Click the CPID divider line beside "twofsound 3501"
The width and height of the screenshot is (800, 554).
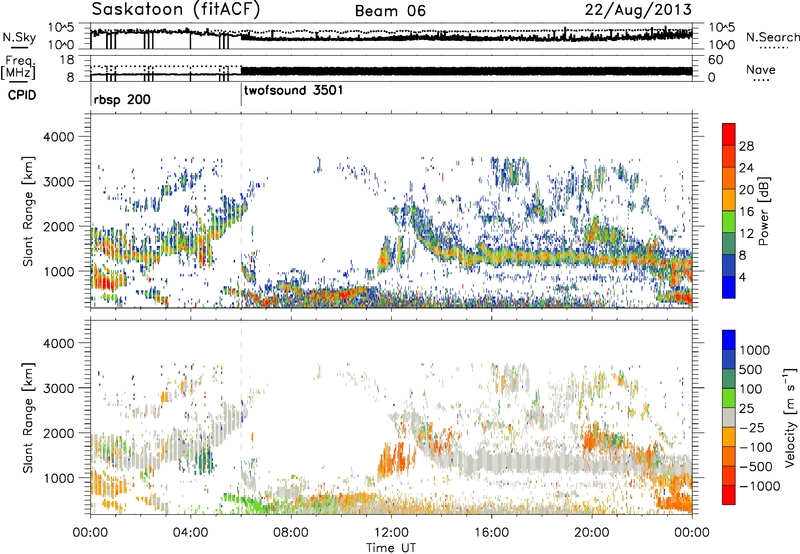tap(241, 95)
